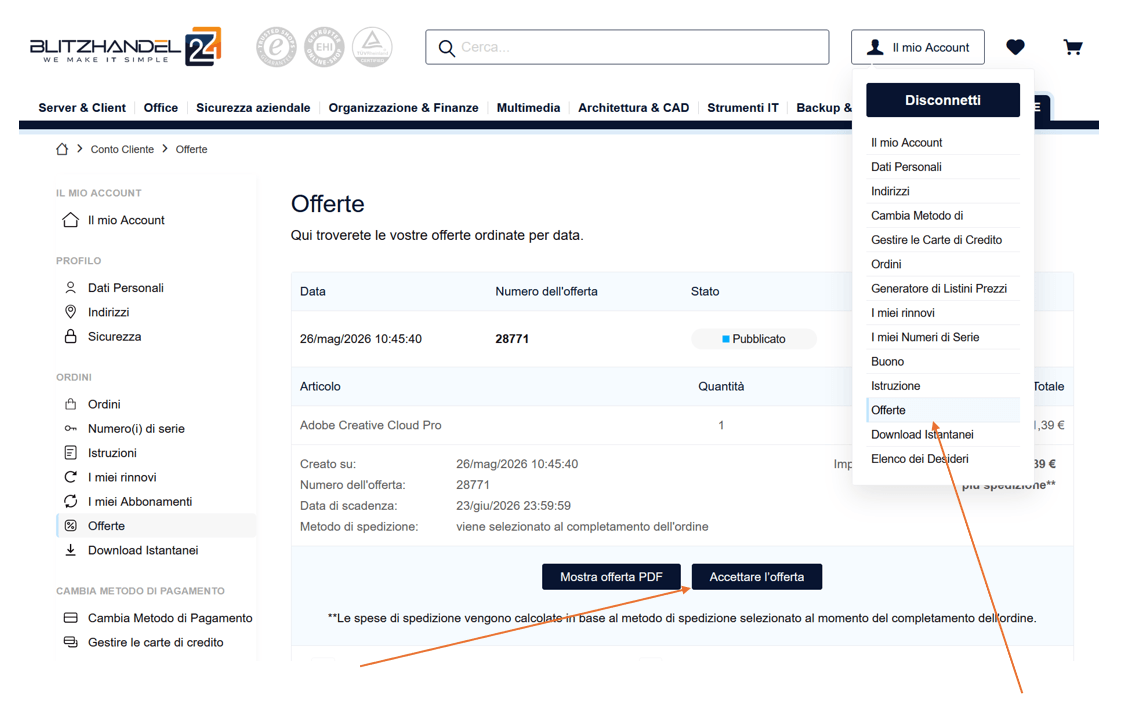
Task: Click the refresh icon for I miei rinnovi
Action: click(71, 477)
